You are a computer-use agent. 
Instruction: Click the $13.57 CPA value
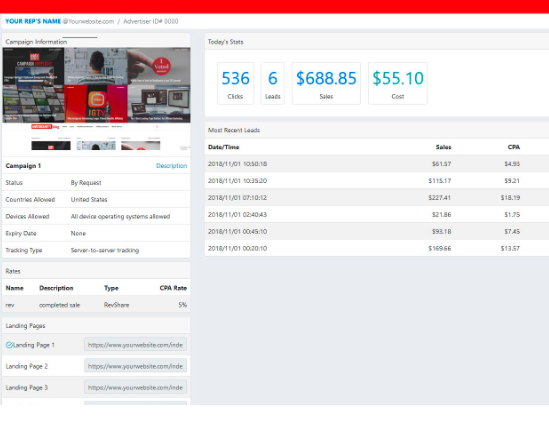[510, 248]
